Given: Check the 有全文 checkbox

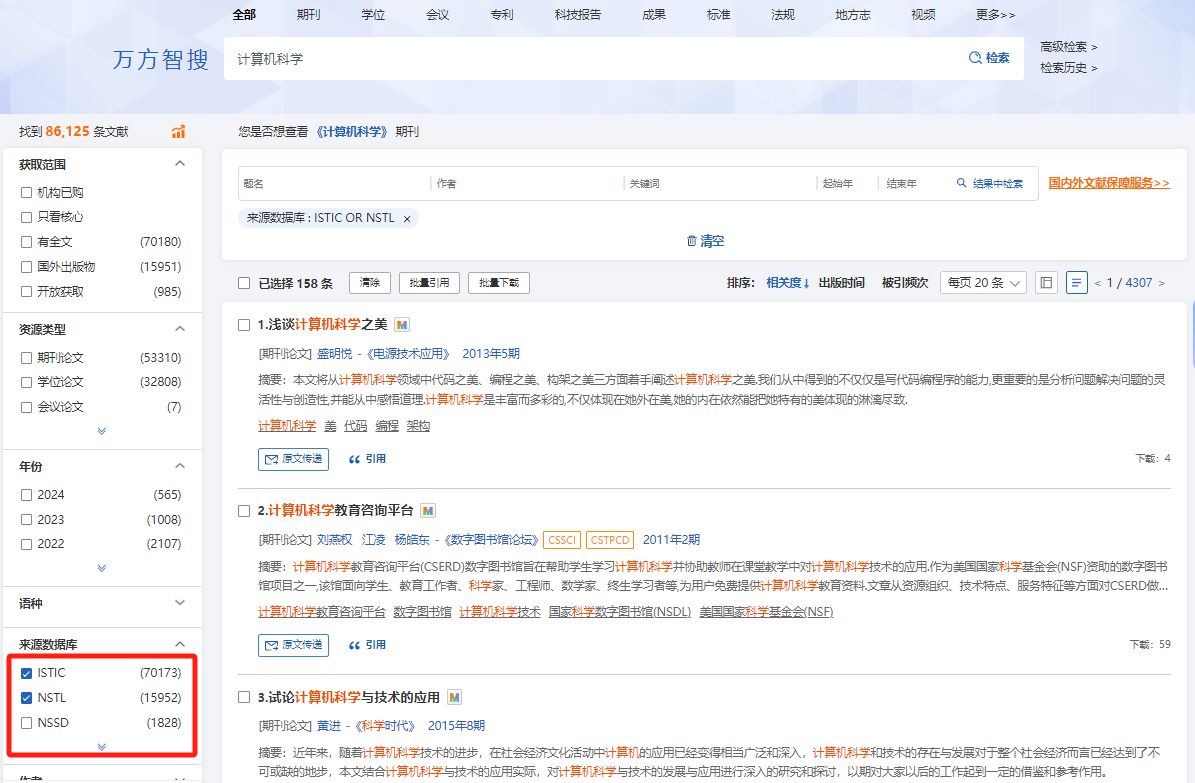Looking at the screenshot, I should coord(27,242).
